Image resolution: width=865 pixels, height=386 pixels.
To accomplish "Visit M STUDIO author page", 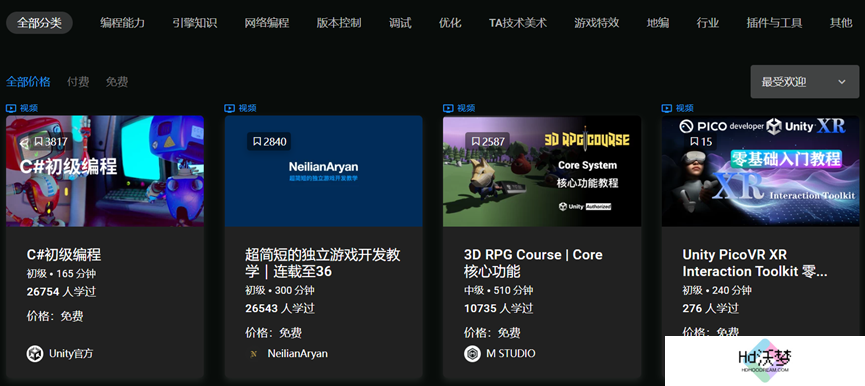I will click(x=510, y=353).
